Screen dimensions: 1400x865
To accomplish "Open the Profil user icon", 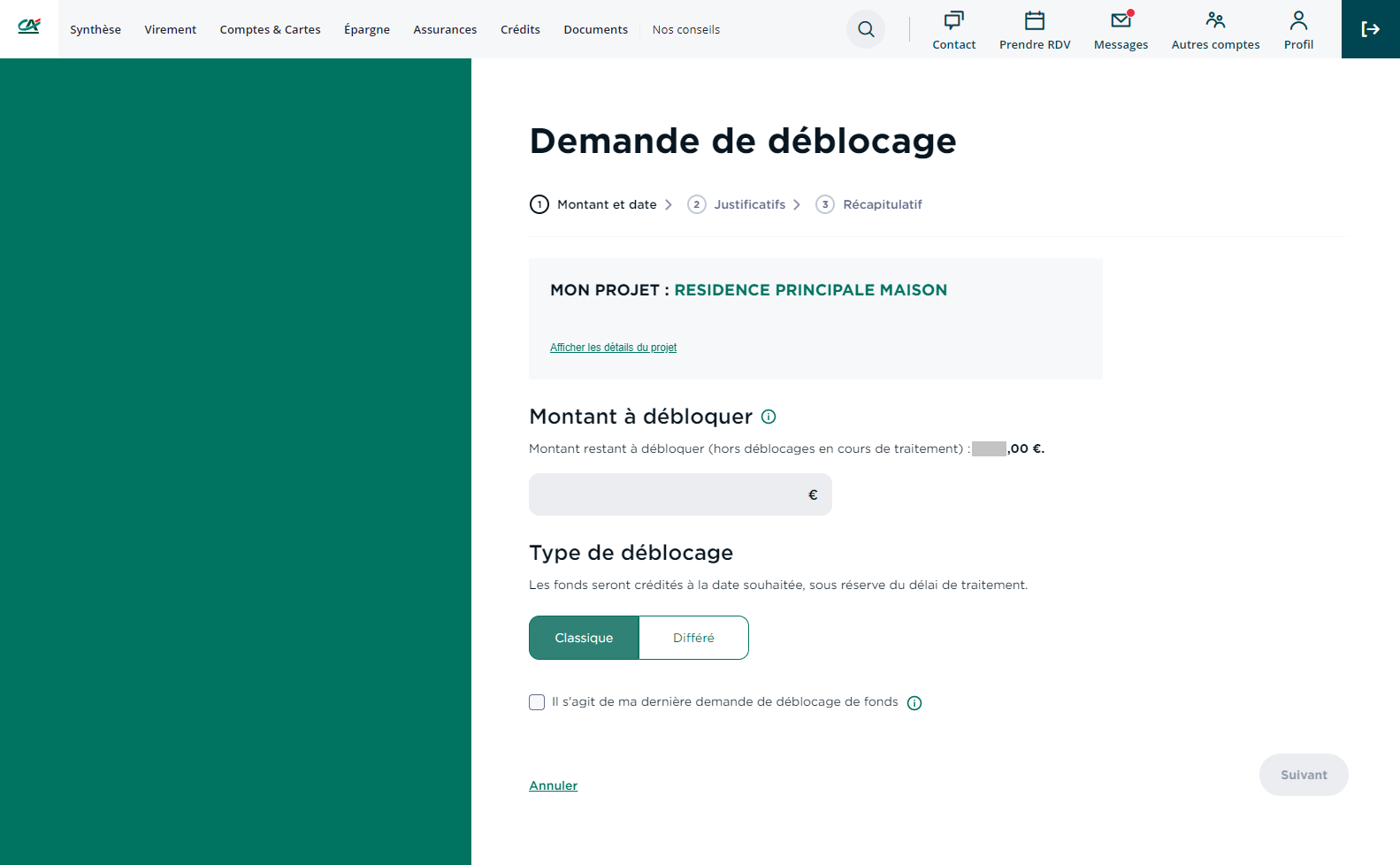I will (x=1298, y=21).
